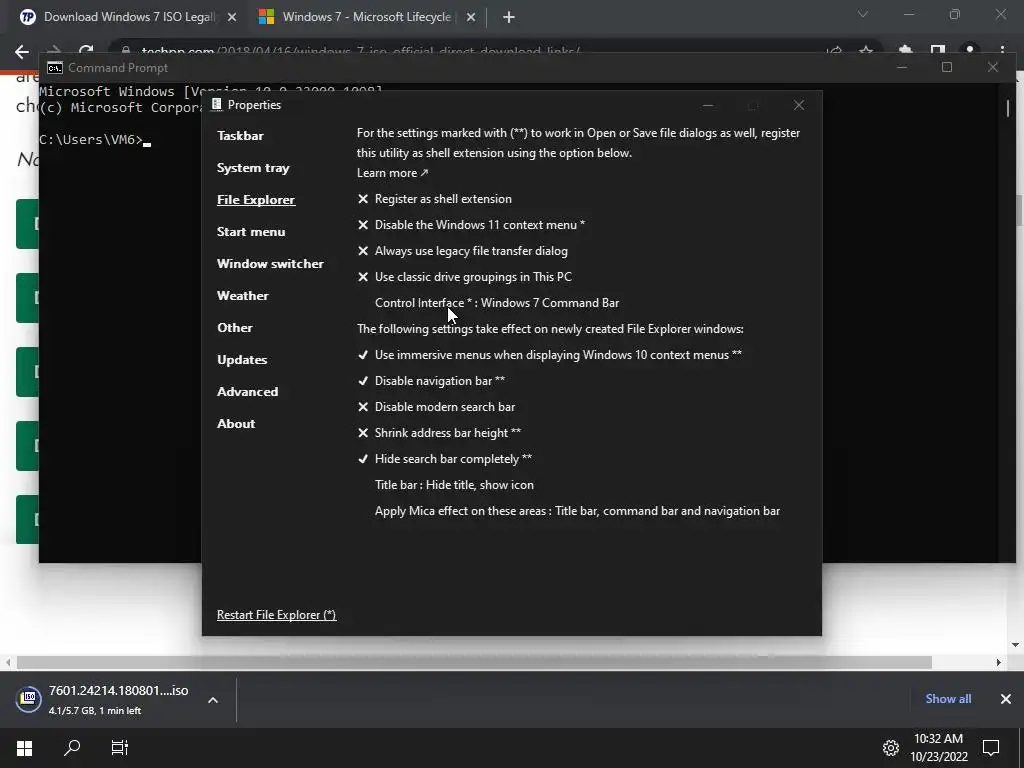Open the Chrome profile avatar icon
Image resolution: width=1024 pixels, height=768 pixels.
pyautogui.click(x=970, y=50)
